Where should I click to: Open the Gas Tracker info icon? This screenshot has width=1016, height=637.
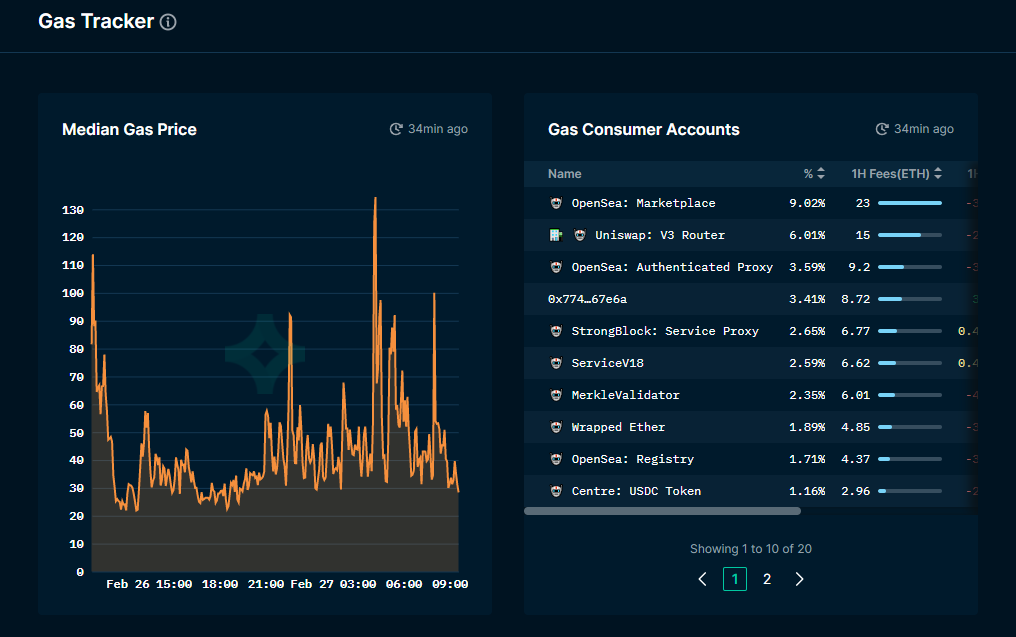click(168, 22)
